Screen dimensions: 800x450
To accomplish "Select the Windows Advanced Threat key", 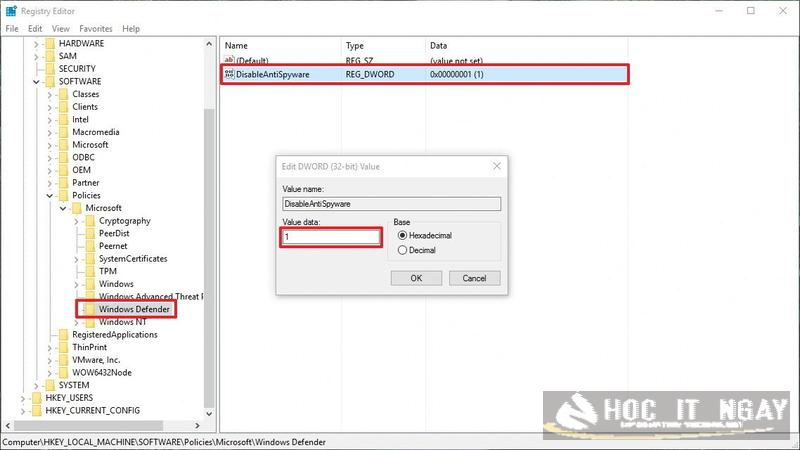I will click(150, 296).
